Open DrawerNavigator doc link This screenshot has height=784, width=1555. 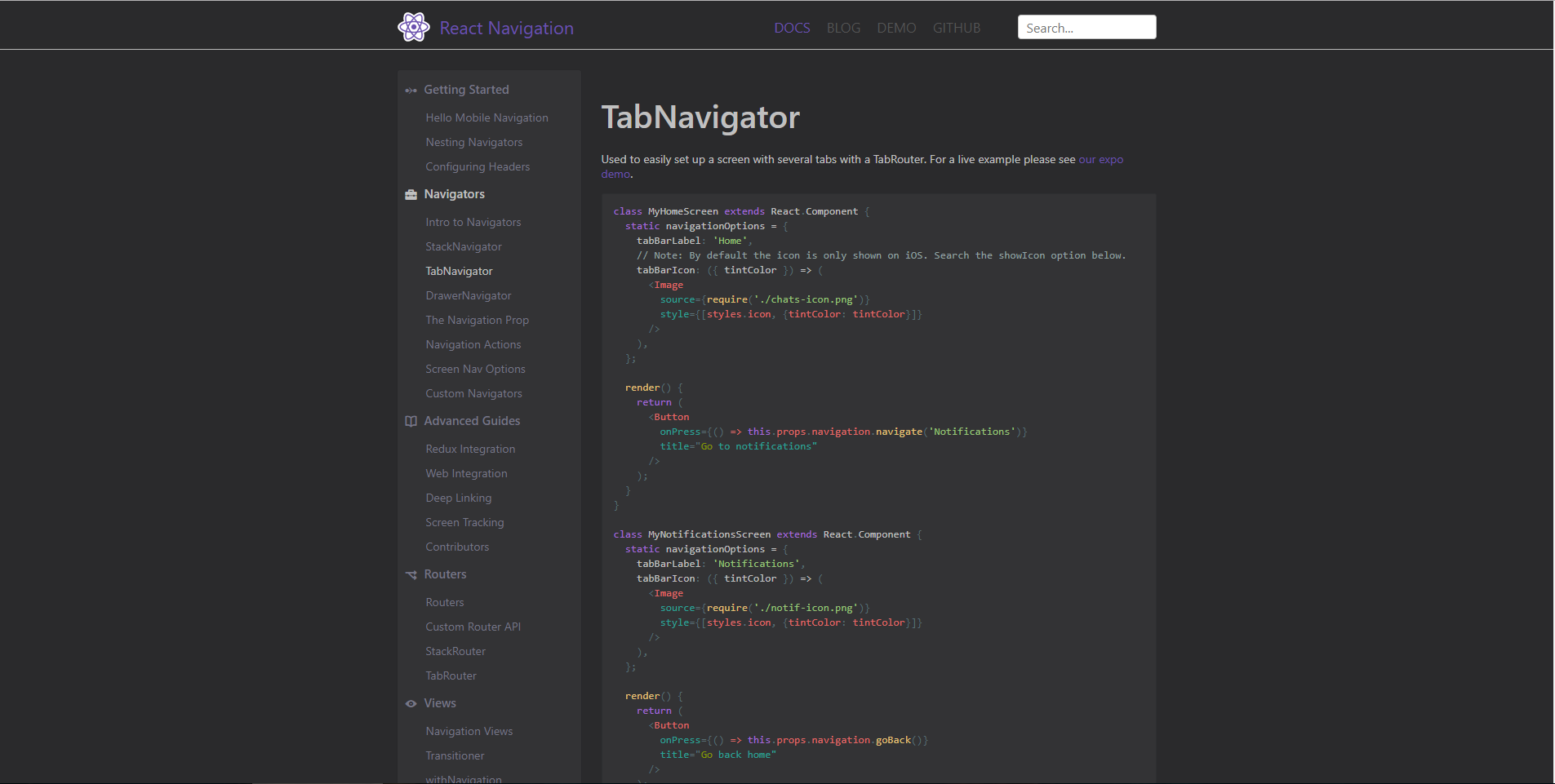click(x=468, y=295)
